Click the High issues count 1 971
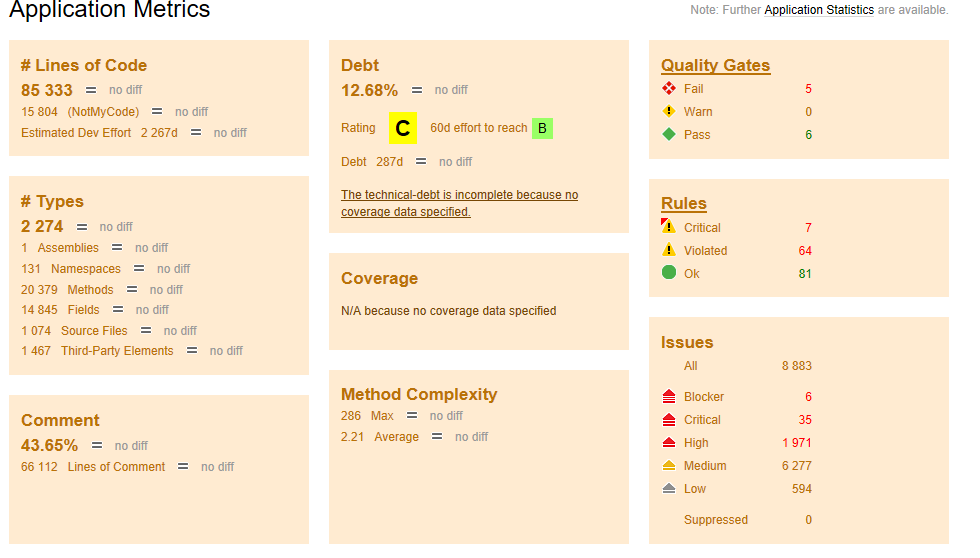 797,443
